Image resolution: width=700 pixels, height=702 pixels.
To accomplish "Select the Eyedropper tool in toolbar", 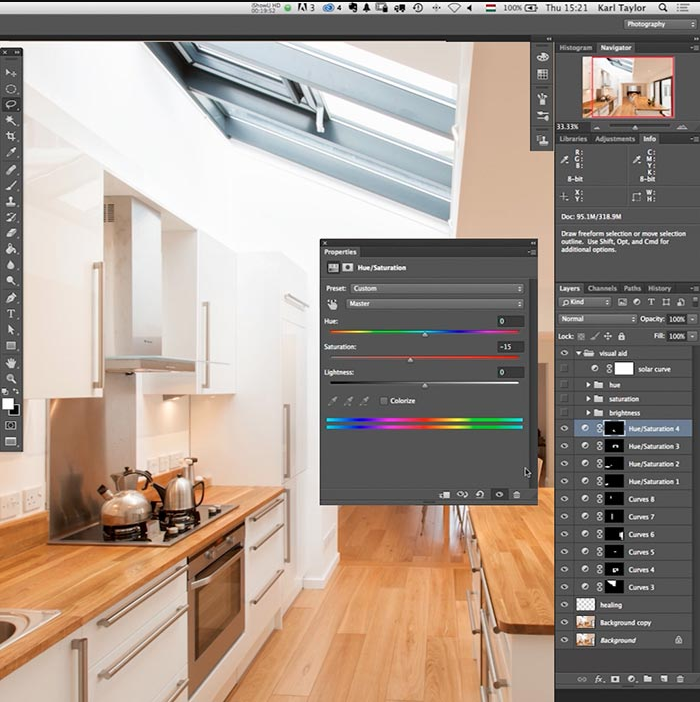I will 11,152.
